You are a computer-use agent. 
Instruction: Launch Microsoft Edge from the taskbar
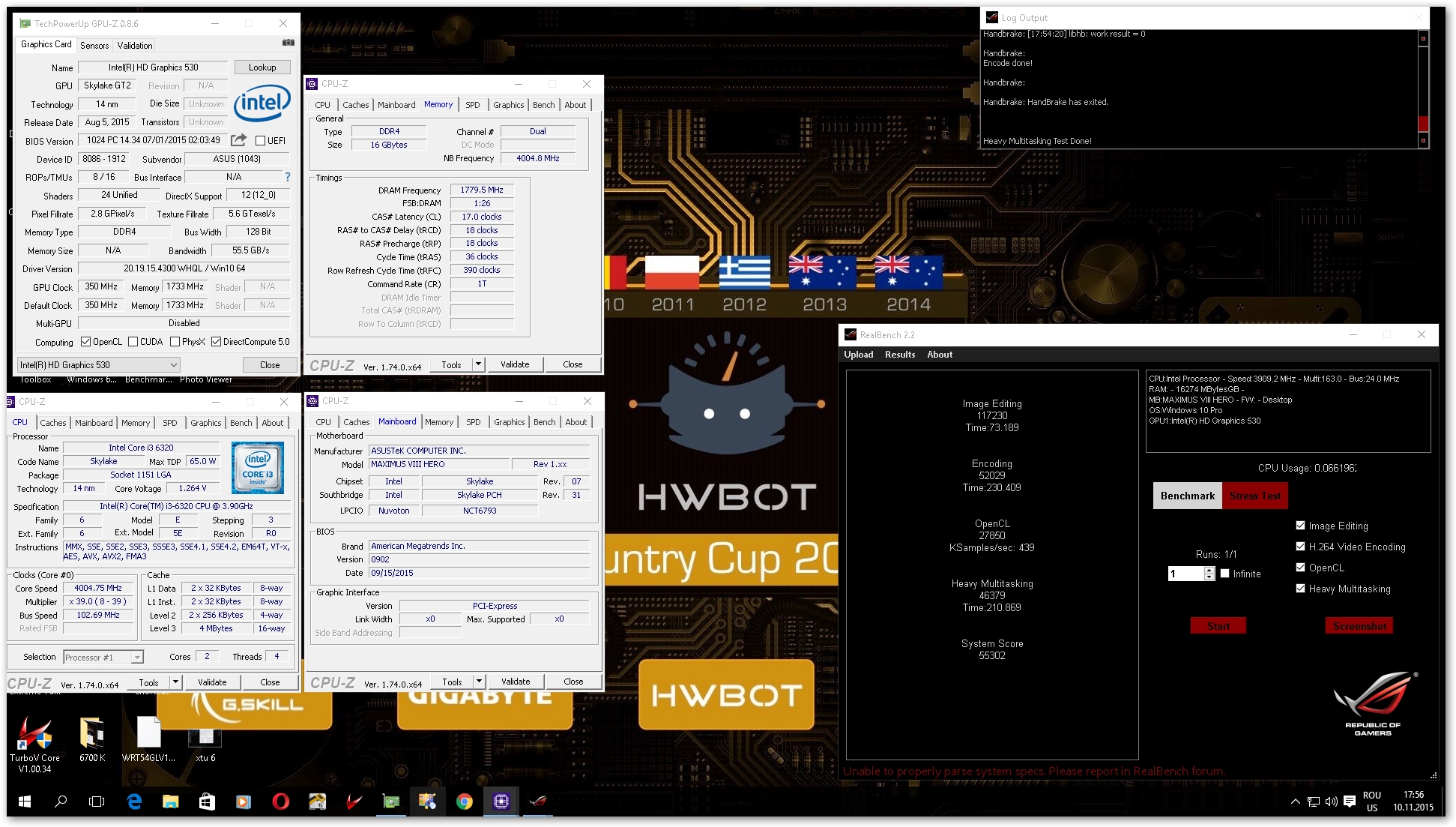coord(134,802)
